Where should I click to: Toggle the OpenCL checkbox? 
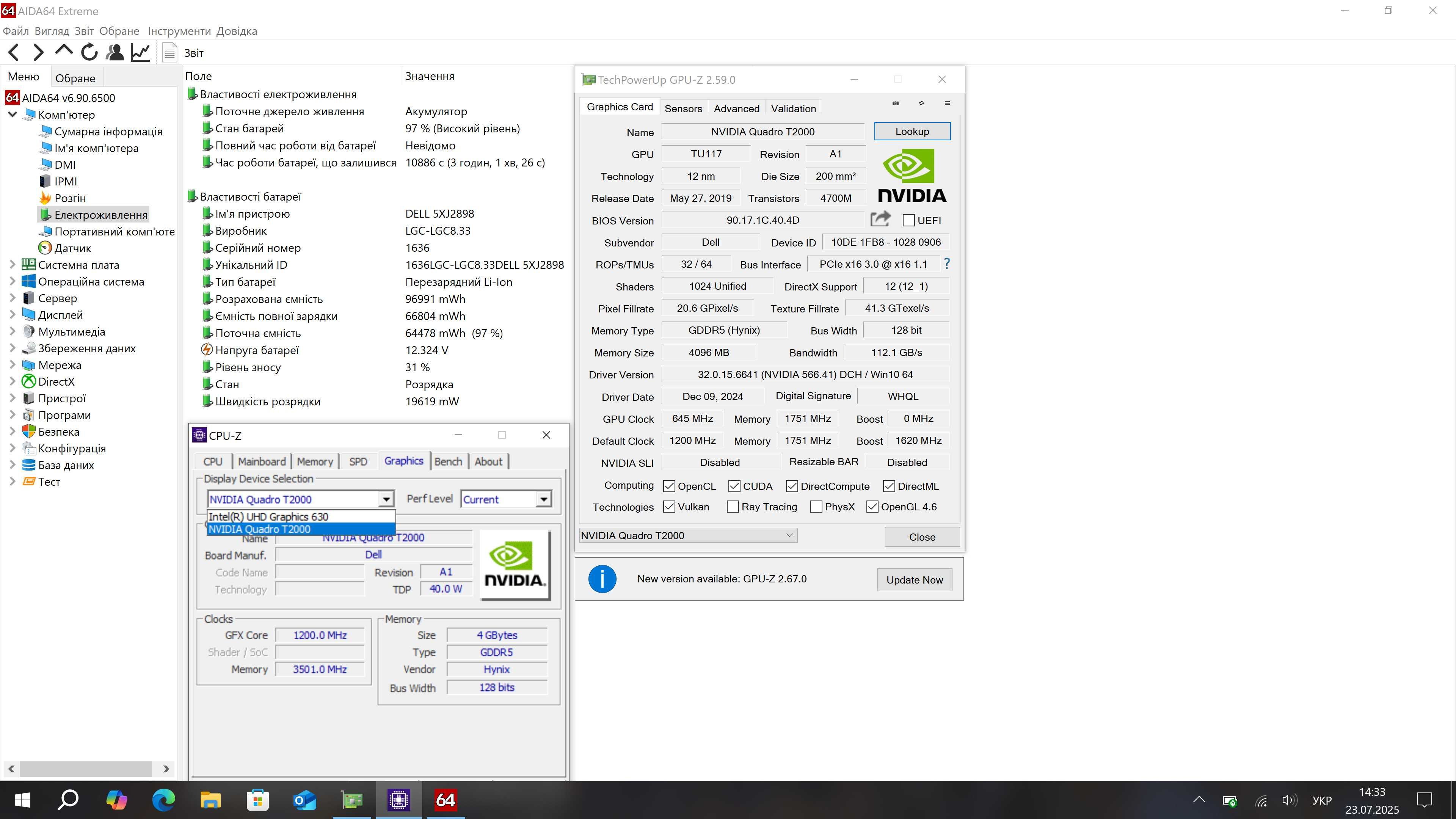coord(669,486)
